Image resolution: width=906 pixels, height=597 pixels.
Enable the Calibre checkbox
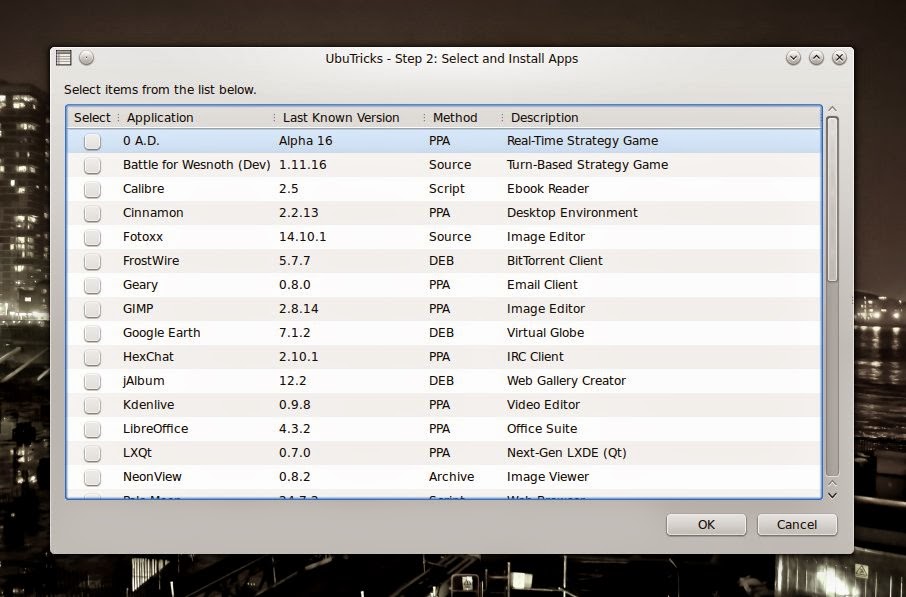pos(92,189)
